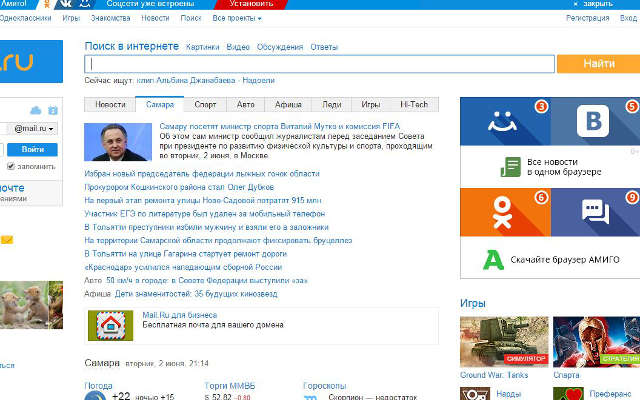Open Обсуждения search category
640x400 pixels.
280,47
